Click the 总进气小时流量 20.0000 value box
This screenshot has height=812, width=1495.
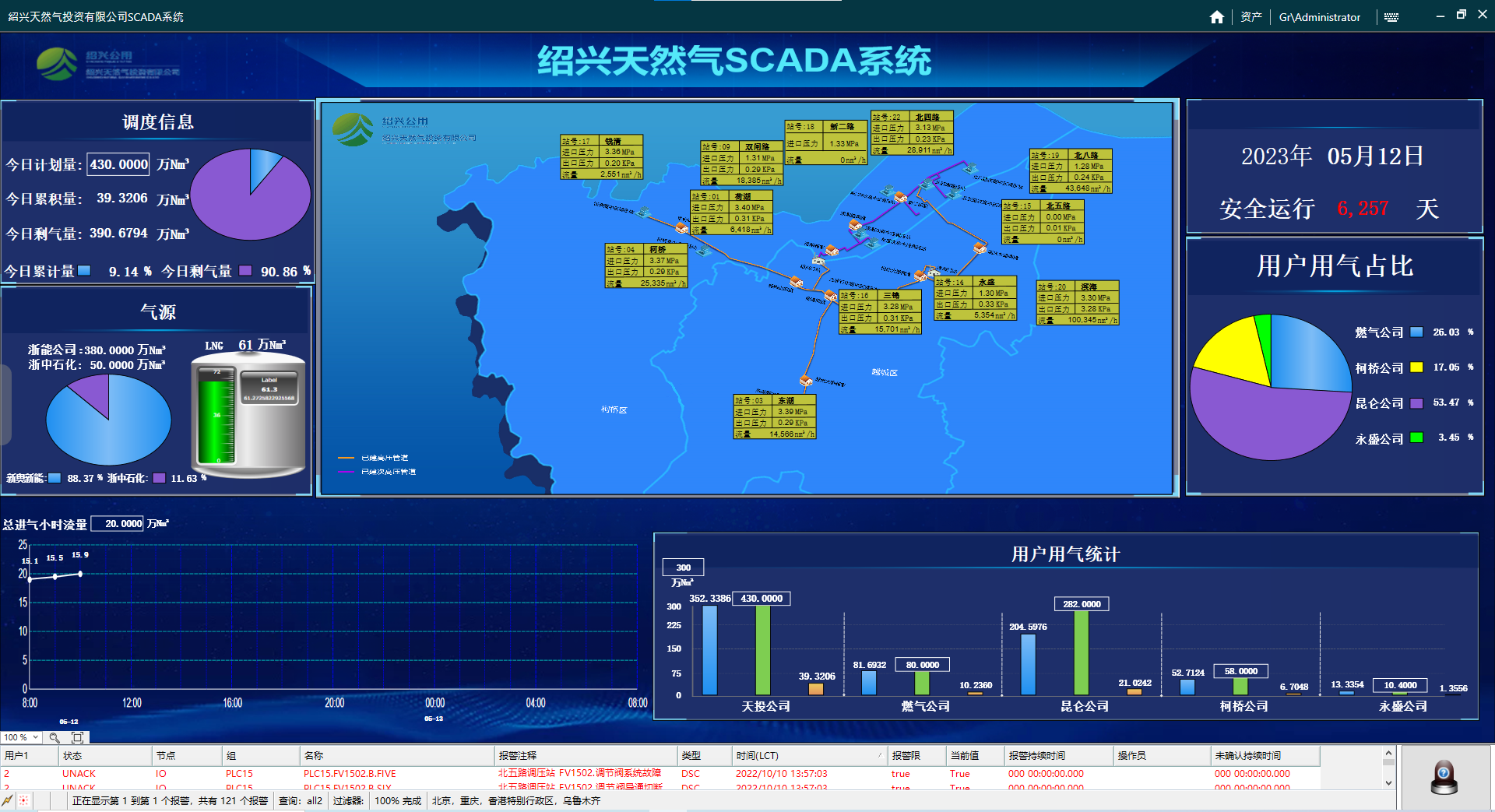[x=118, y=524]
